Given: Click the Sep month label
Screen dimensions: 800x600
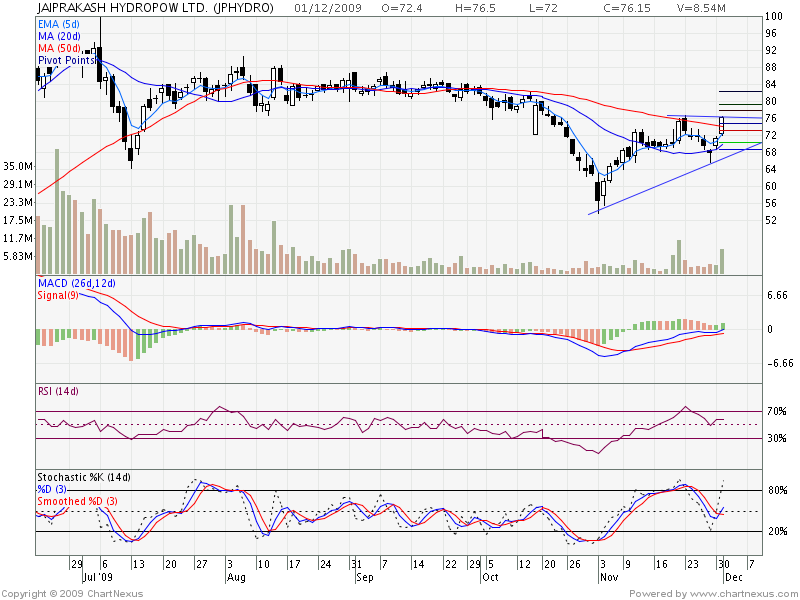Looking at the screenshot, I should (x=365, y=577).
